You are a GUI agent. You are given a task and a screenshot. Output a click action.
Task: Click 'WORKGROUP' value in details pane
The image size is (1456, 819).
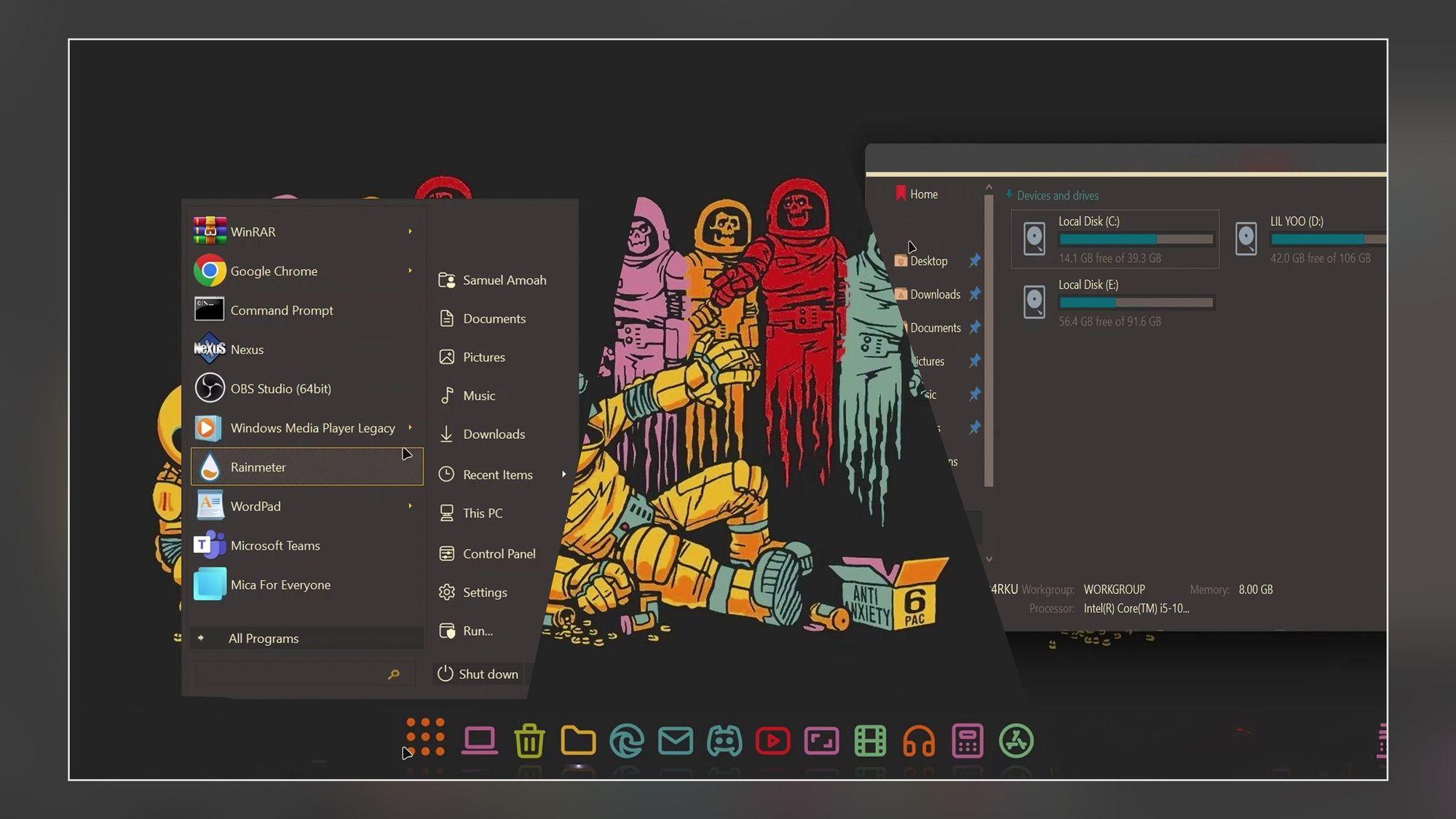point(1114,590)
